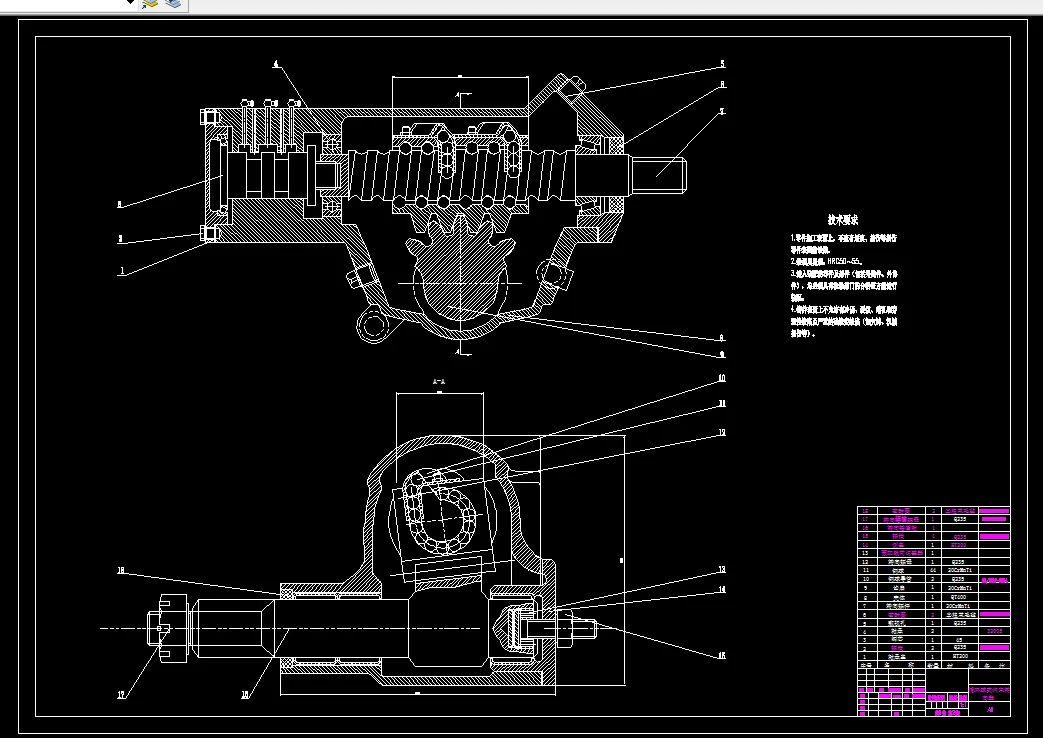Click the HT200 material cell in row 1
Screen dimensions: 1043x738
959,656
